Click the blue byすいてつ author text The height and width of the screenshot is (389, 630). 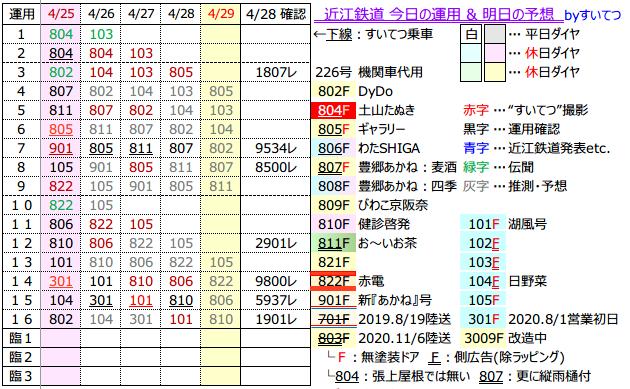point(593,15)
